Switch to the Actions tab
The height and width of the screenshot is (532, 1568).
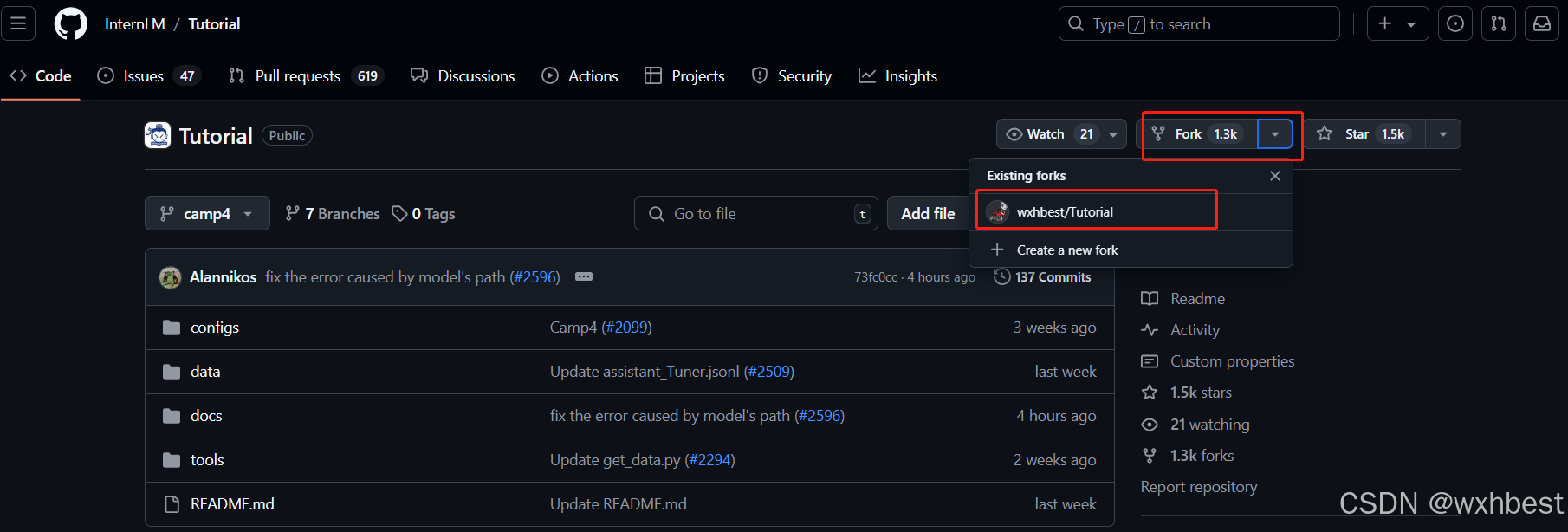click(x=580, y=76)
